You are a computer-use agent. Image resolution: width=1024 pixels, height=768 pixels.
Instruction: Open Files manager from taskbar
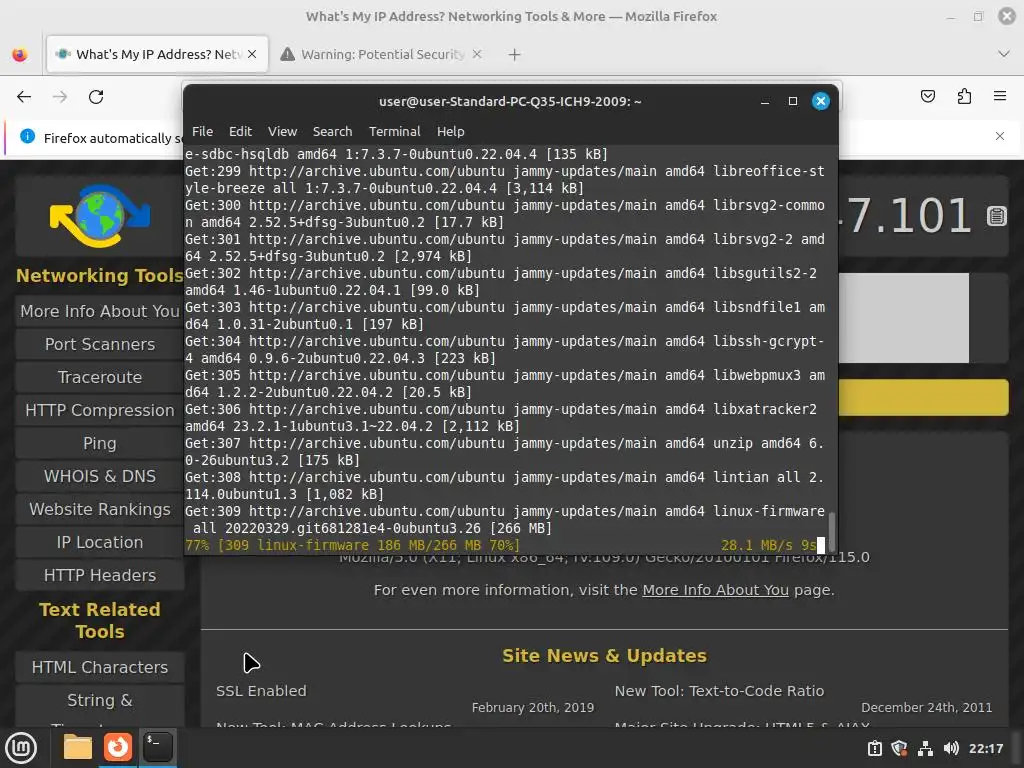[78, 747]
